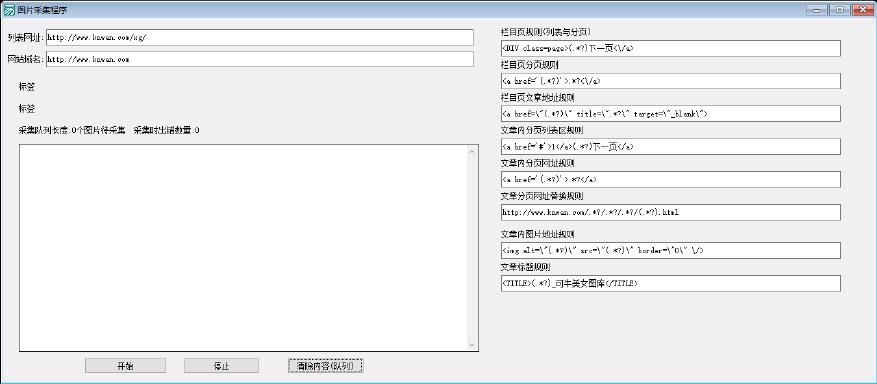This screenshot has height=384, width=877.
Task: Click the 文章标题规则 label
Action: [x=526, y=267]
